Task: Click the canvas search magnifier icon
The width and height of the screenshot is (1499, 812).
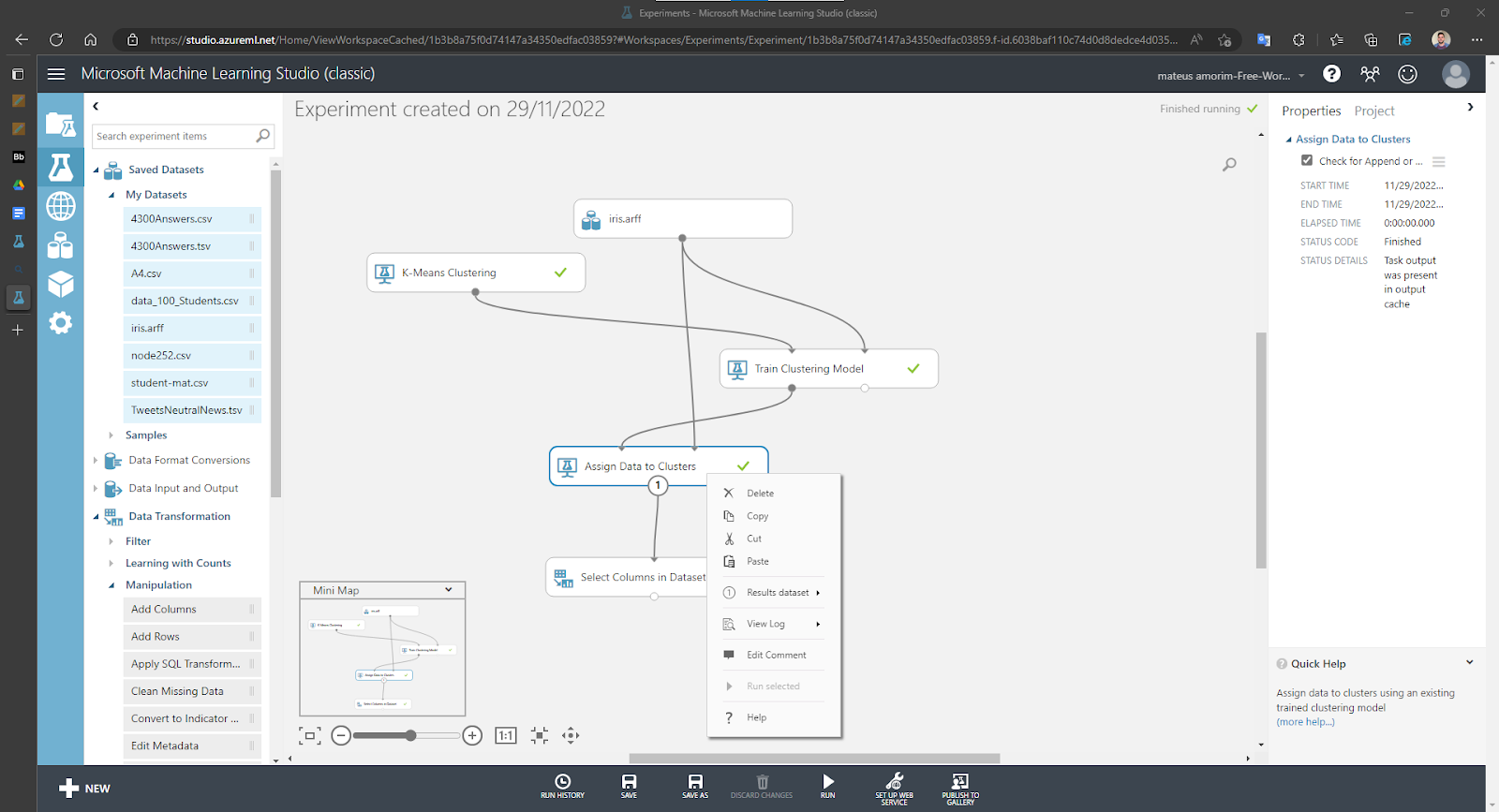Action: pyautogui.click(x=1229, y=165)
